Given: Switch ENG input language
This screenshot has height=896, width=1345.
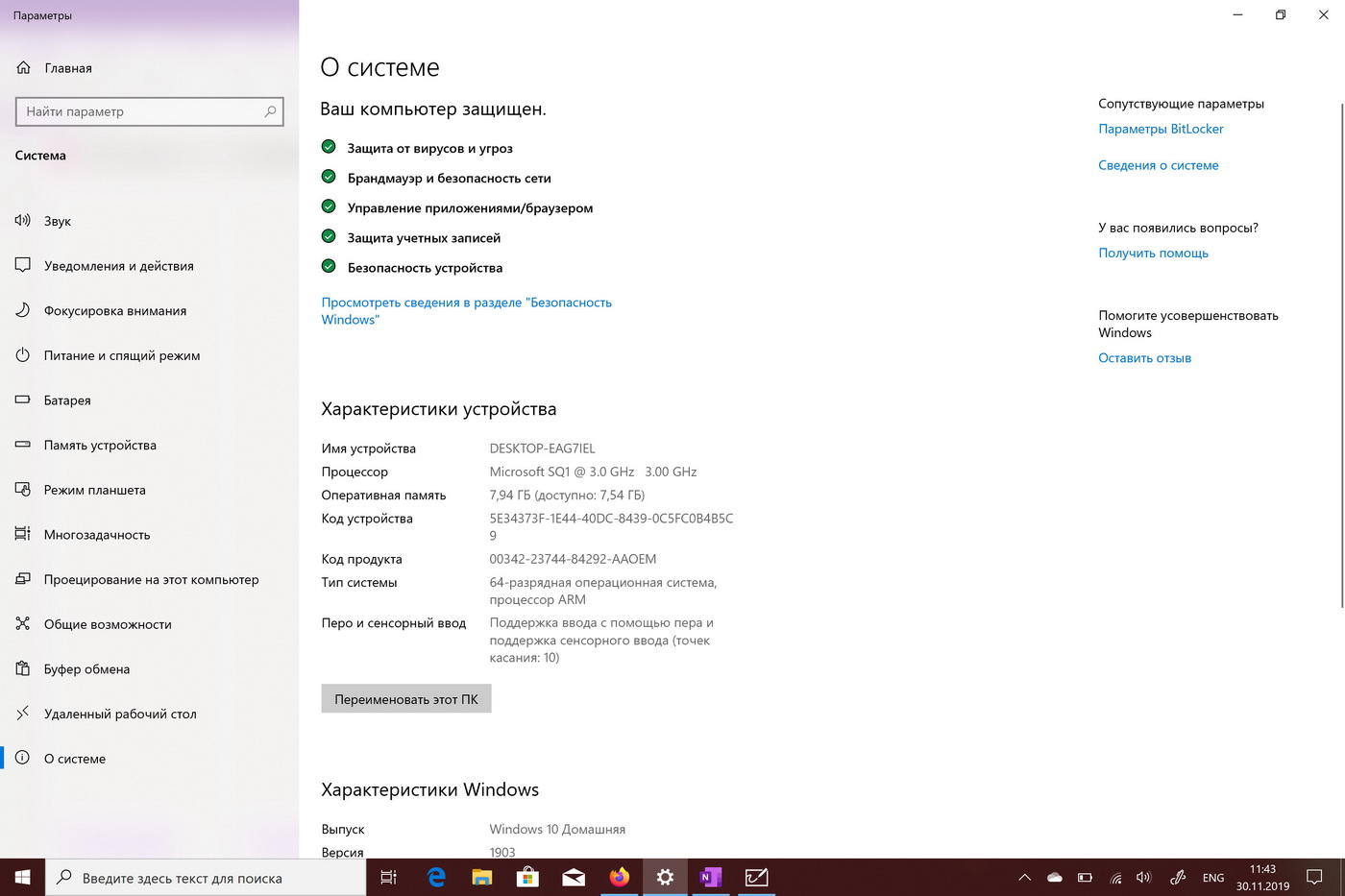Looking at the screenshot, I should pos(1213,878).
